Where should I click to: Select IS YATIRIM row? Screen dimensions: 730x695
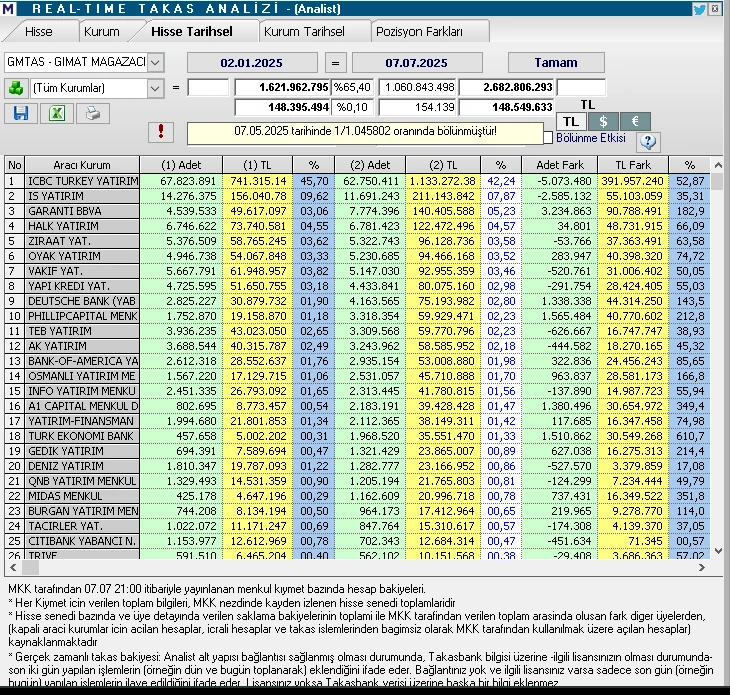click(x=358, y=196)
